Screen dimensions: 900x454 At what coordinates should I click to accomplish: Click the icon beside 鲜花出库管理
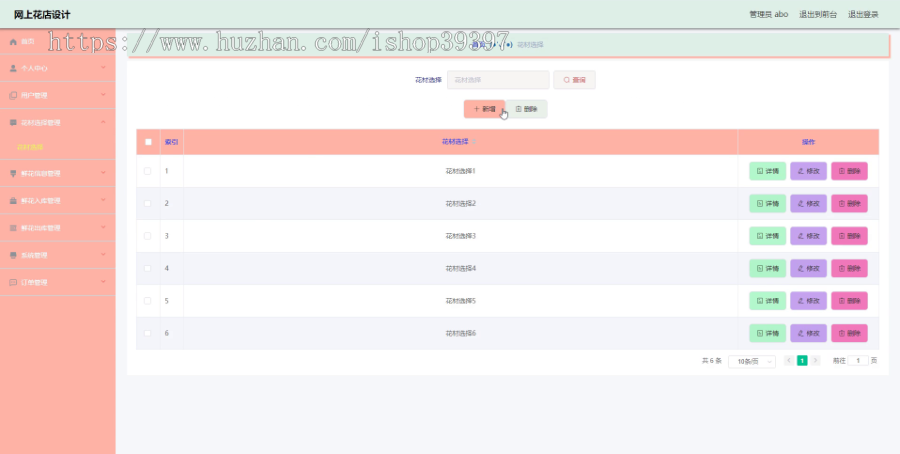pyautogui.click(x=13, y=228)
